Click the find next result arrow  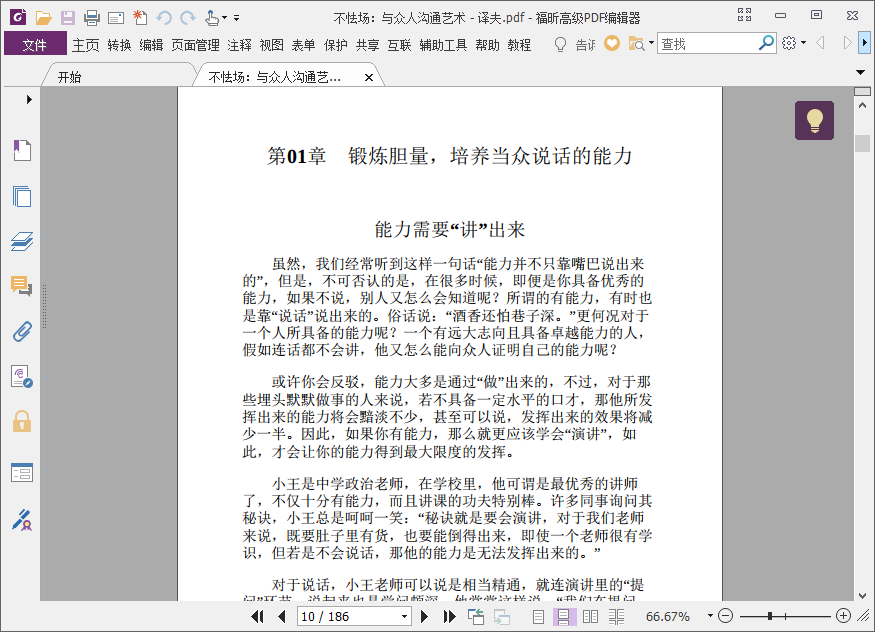(847, 43)
